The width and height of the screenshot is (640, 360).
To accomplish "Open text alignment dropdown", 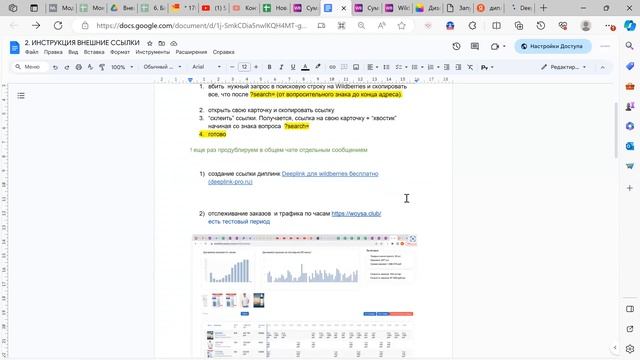I will (x=372, y=67).
